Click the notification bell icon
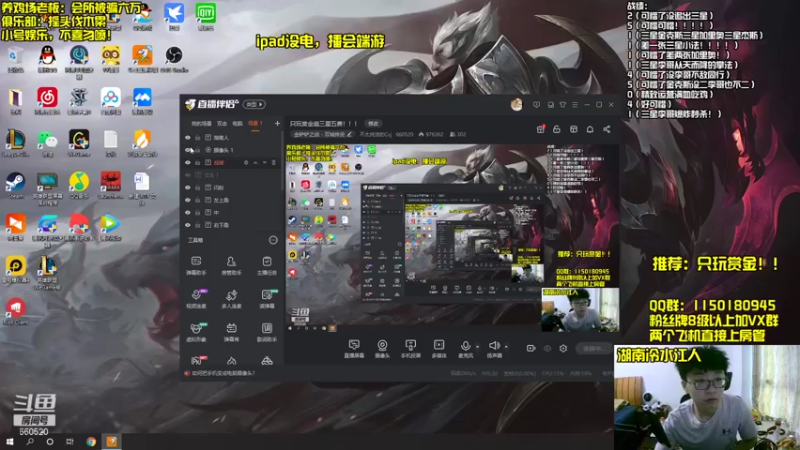 tap(590, 129)
